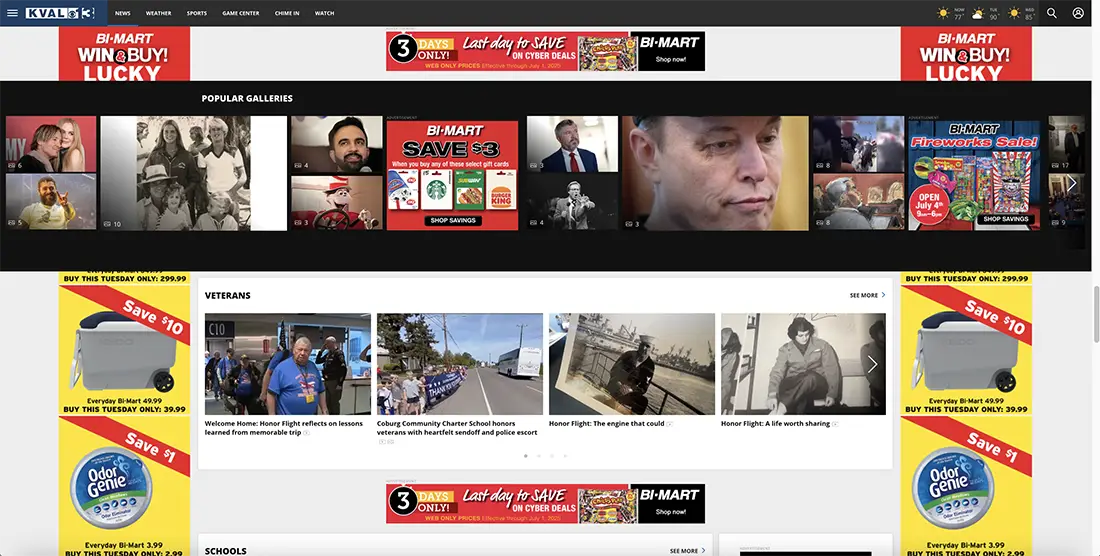This screenshot has width=1100, height=556.
Task: Open large close-up man face gallery
Action: pos(716,173)
